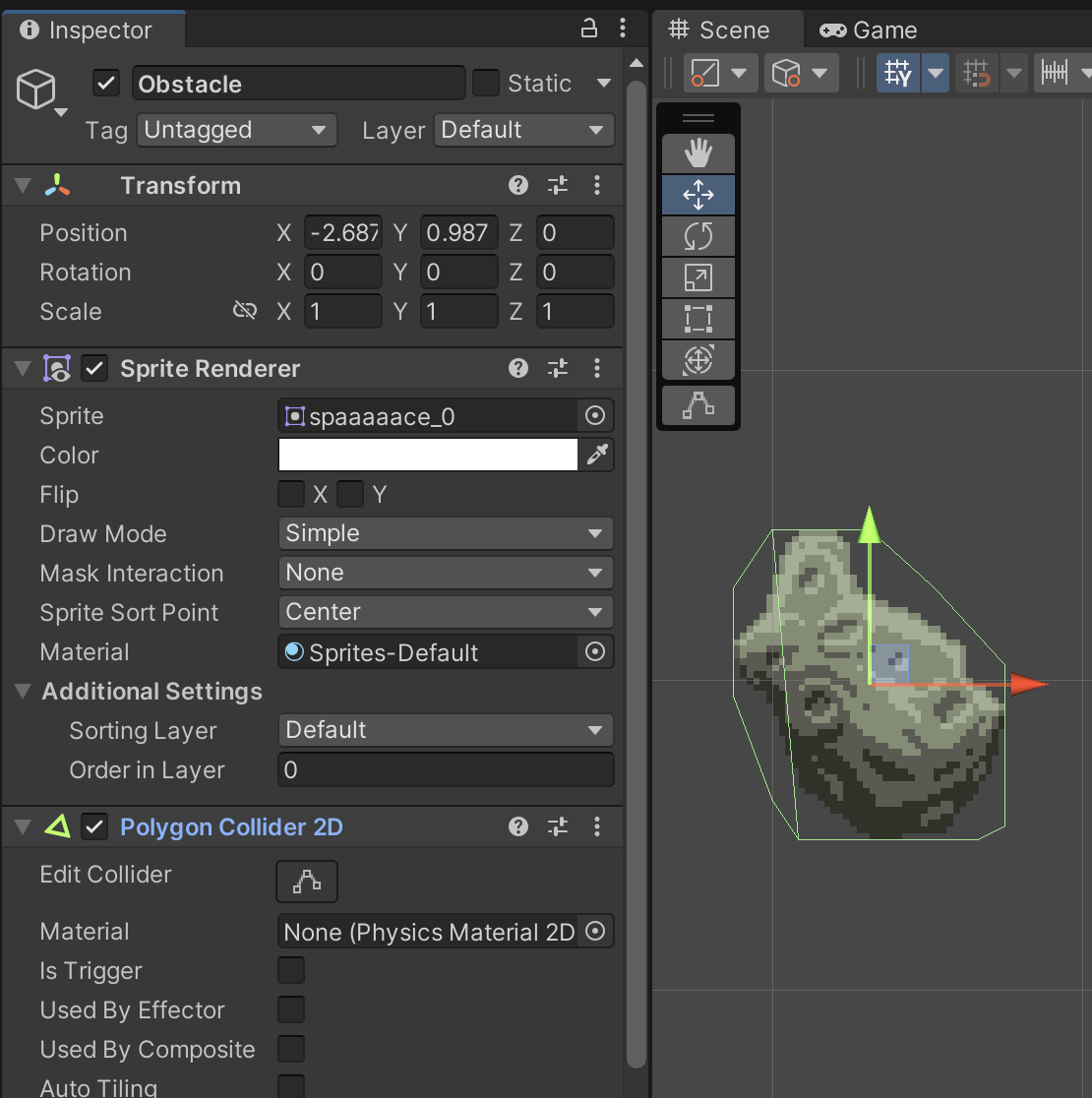Click the Transform tool icon in scene toolbar

point(698,360)
